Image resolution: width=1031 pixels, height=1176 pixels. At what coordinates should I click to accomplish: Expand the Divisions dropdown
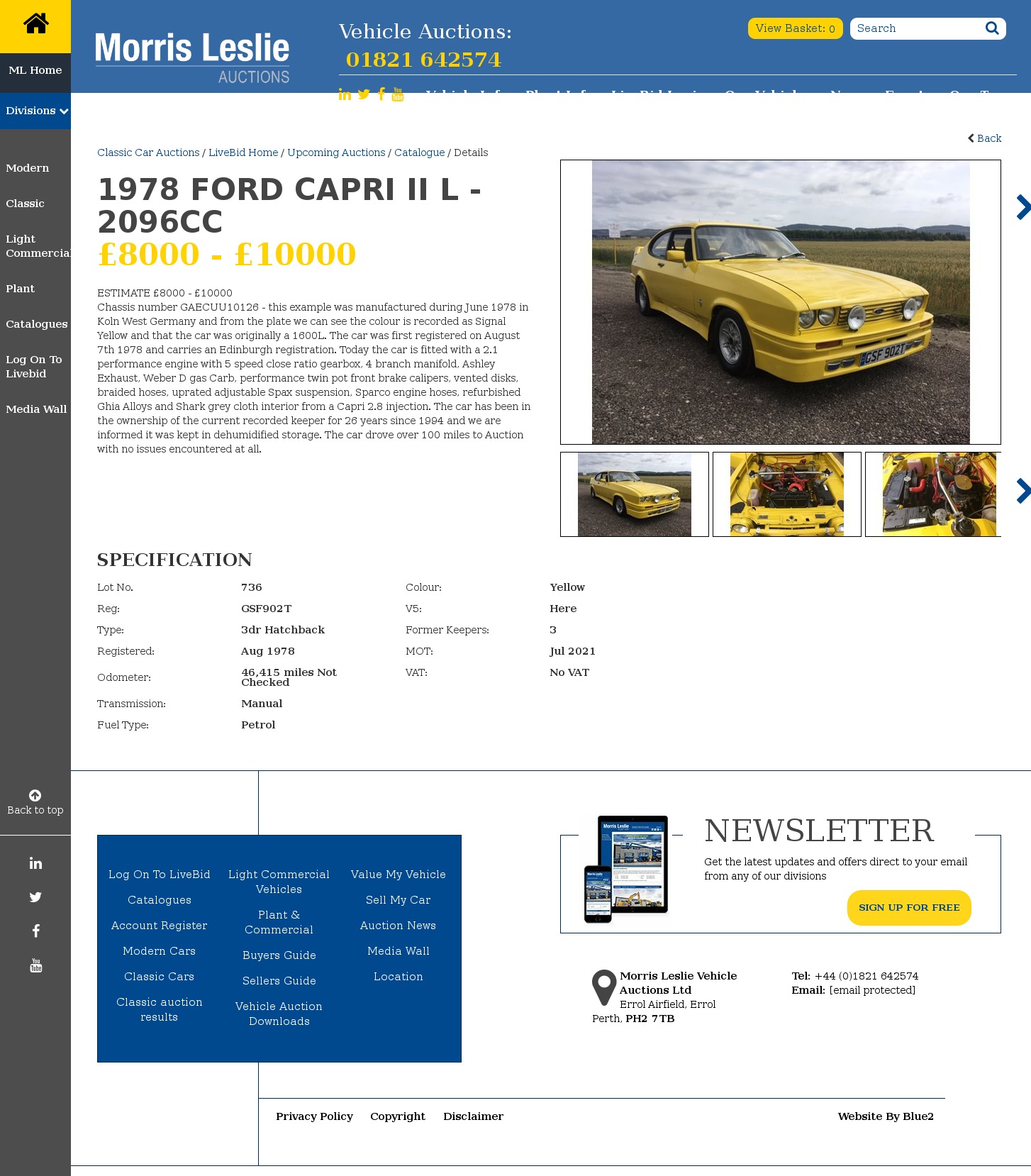[x=35, y=111]
